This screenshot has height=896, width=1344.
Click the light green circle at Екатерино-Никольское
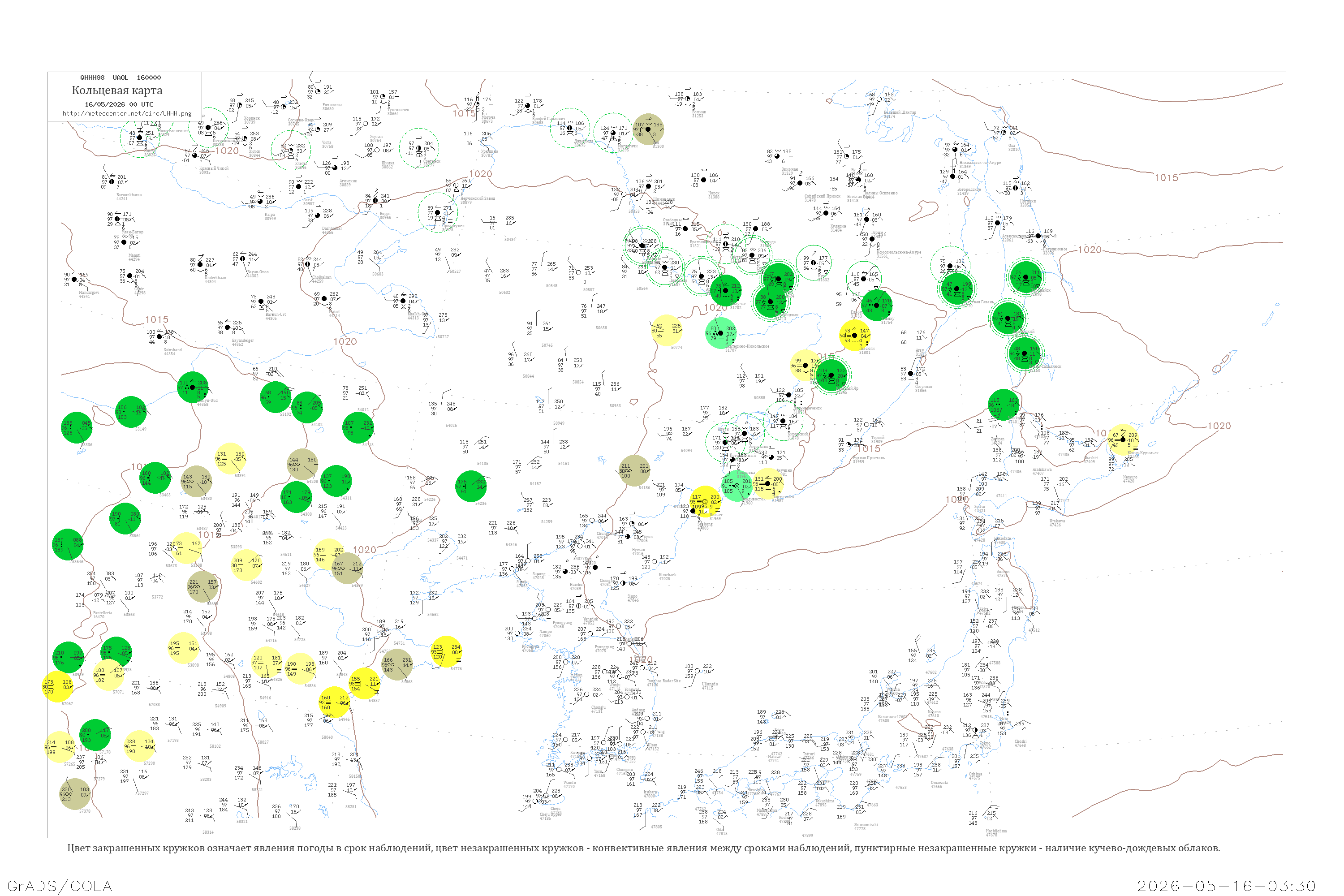click(x=721, y=332)
